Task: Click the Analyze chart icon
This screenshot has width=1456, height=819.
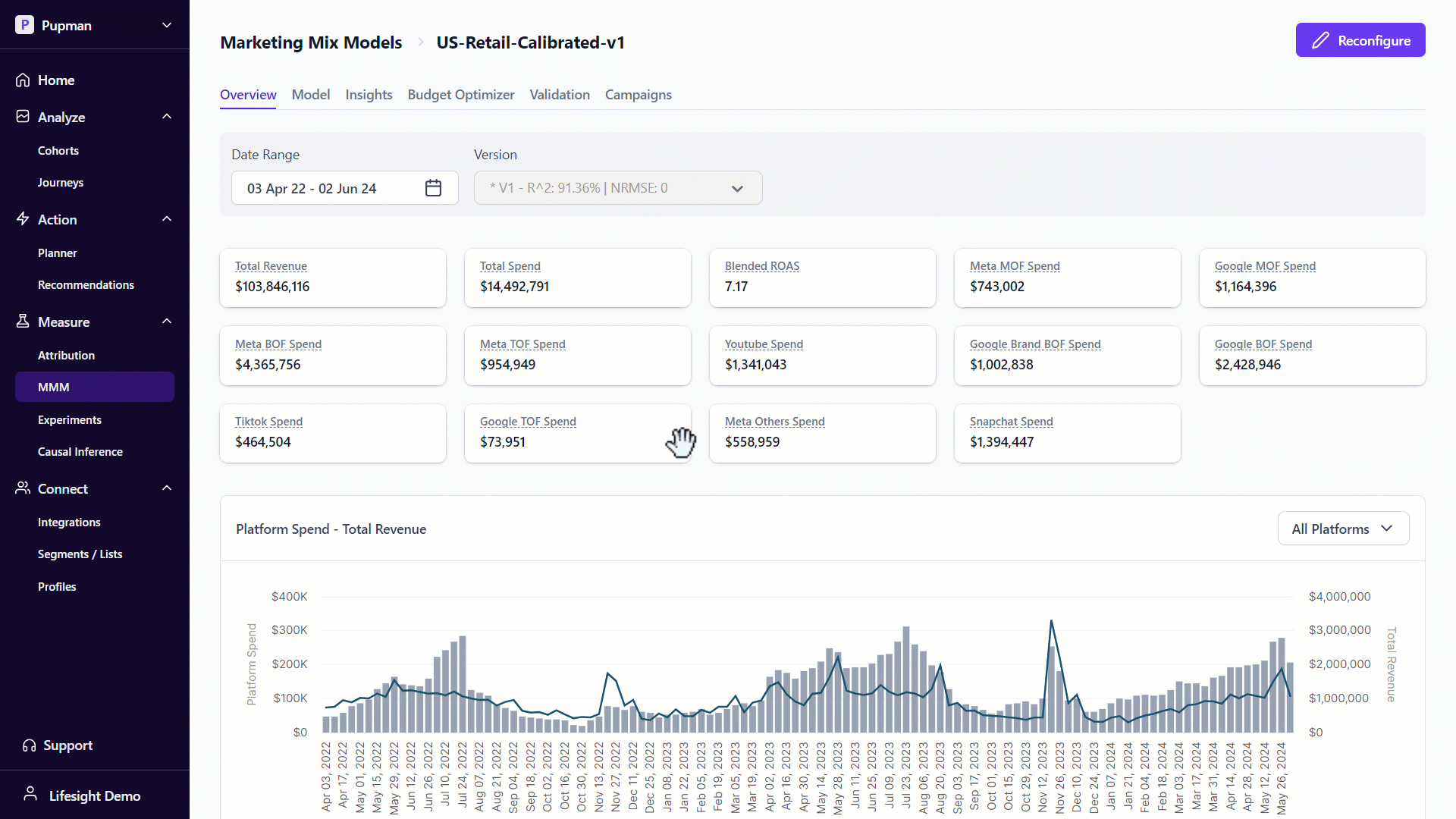Action: coord(23,117)
